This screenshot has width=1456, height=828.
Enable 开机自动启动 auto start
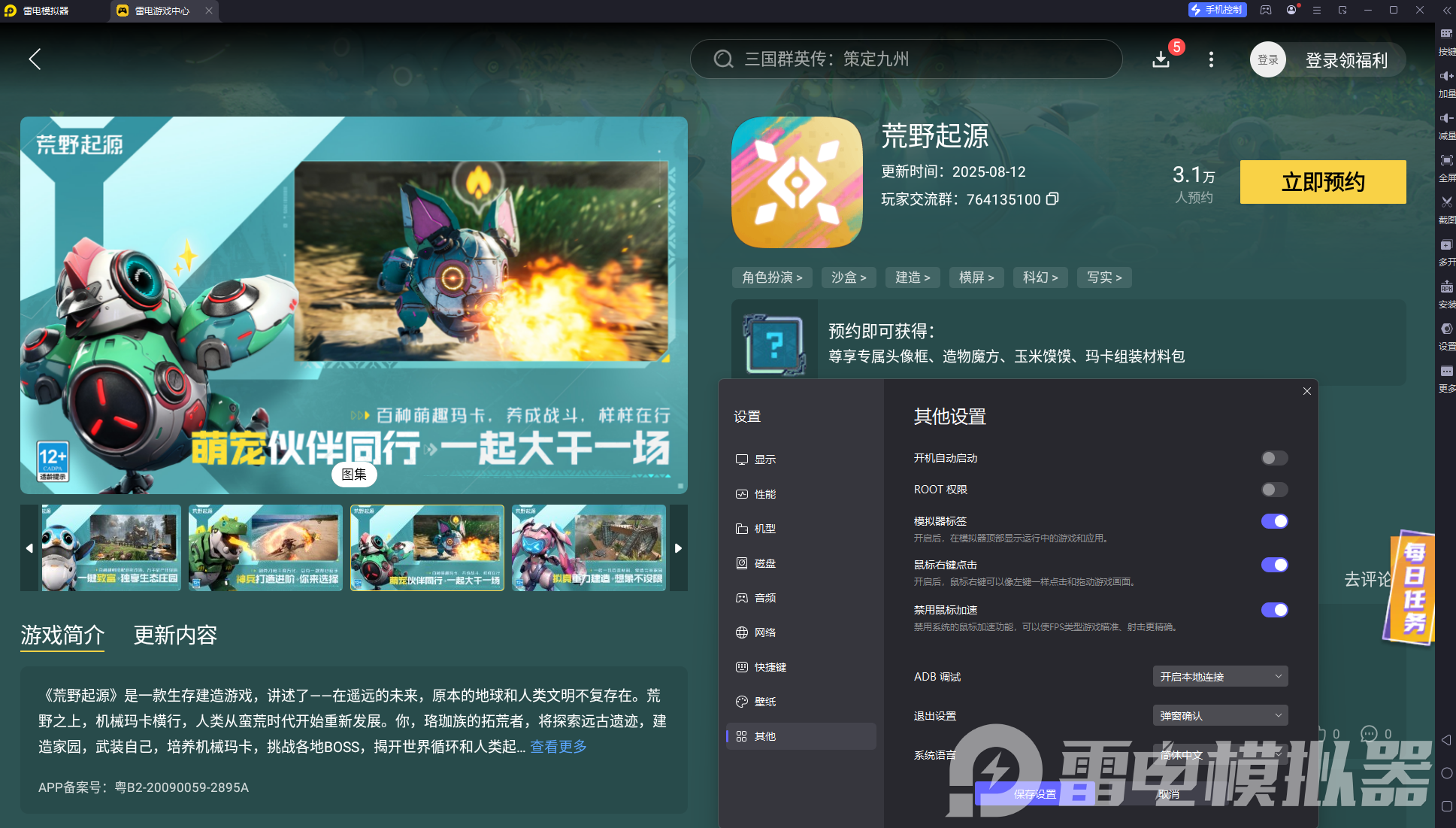click(x=1273, y=457)
